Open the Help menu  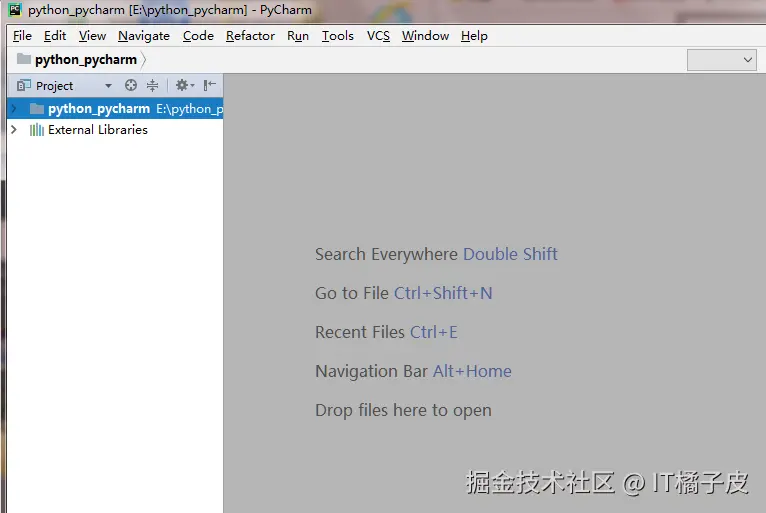coord(474,36)
